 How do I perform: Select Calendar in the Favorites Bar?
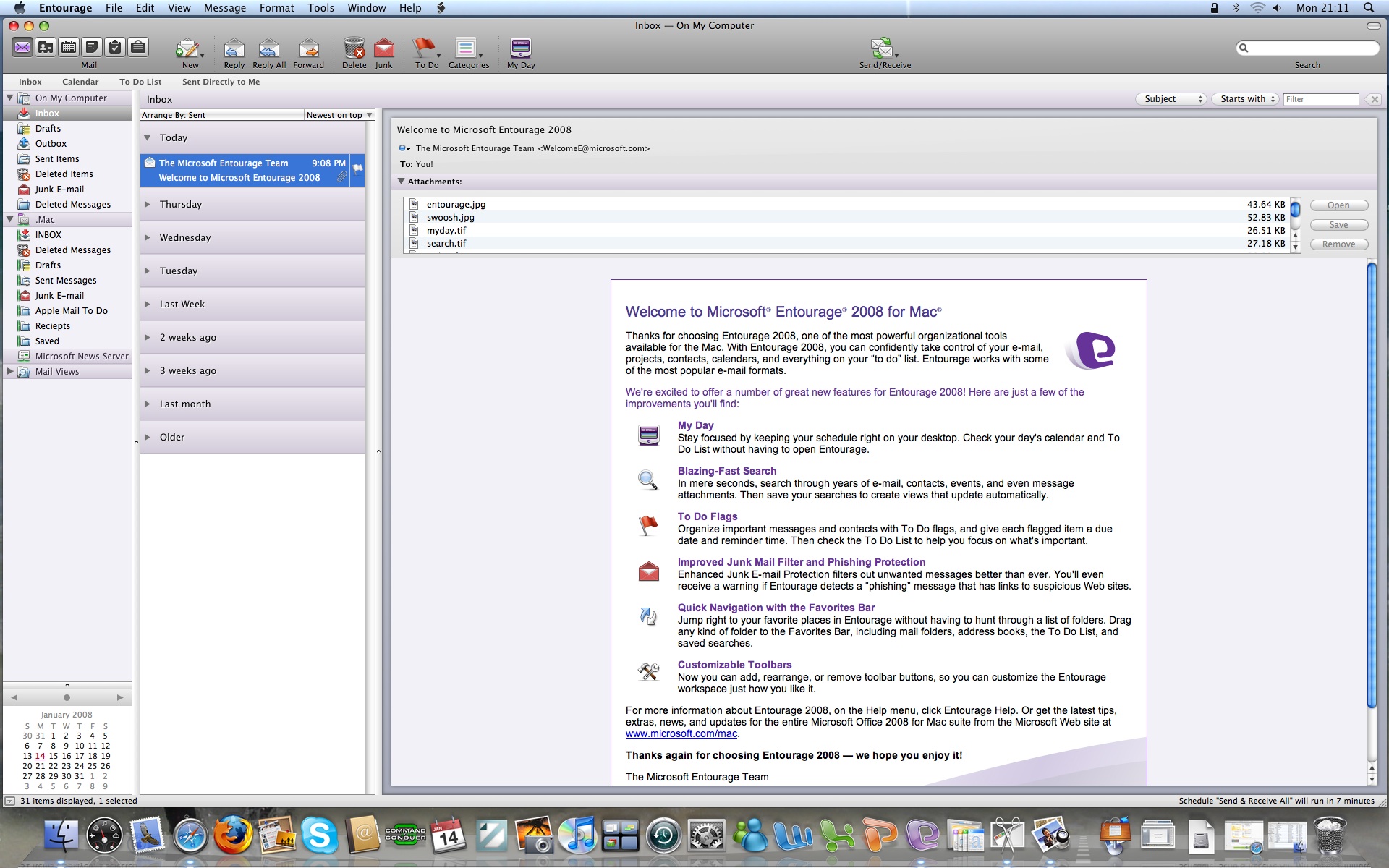coord(80,82)
